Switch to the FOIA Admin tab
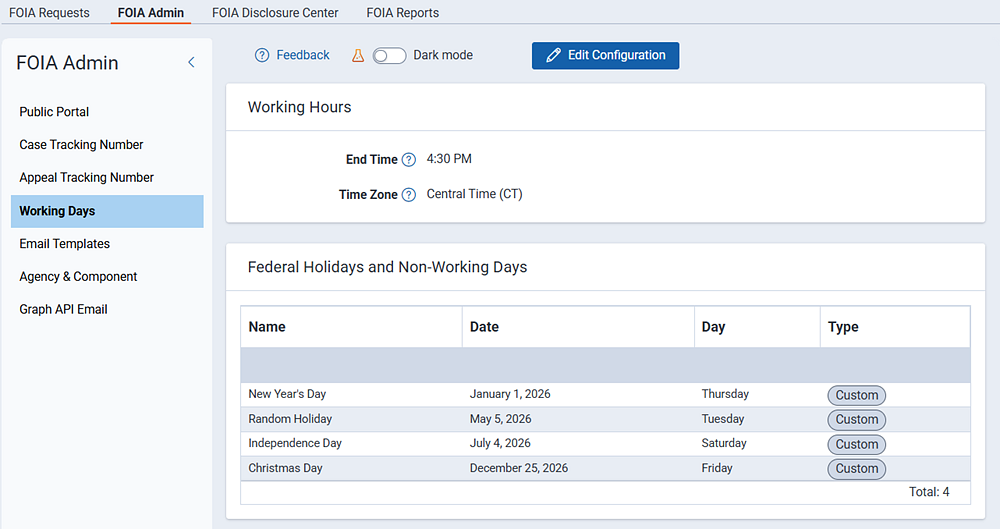 click(x=151, y=13)
